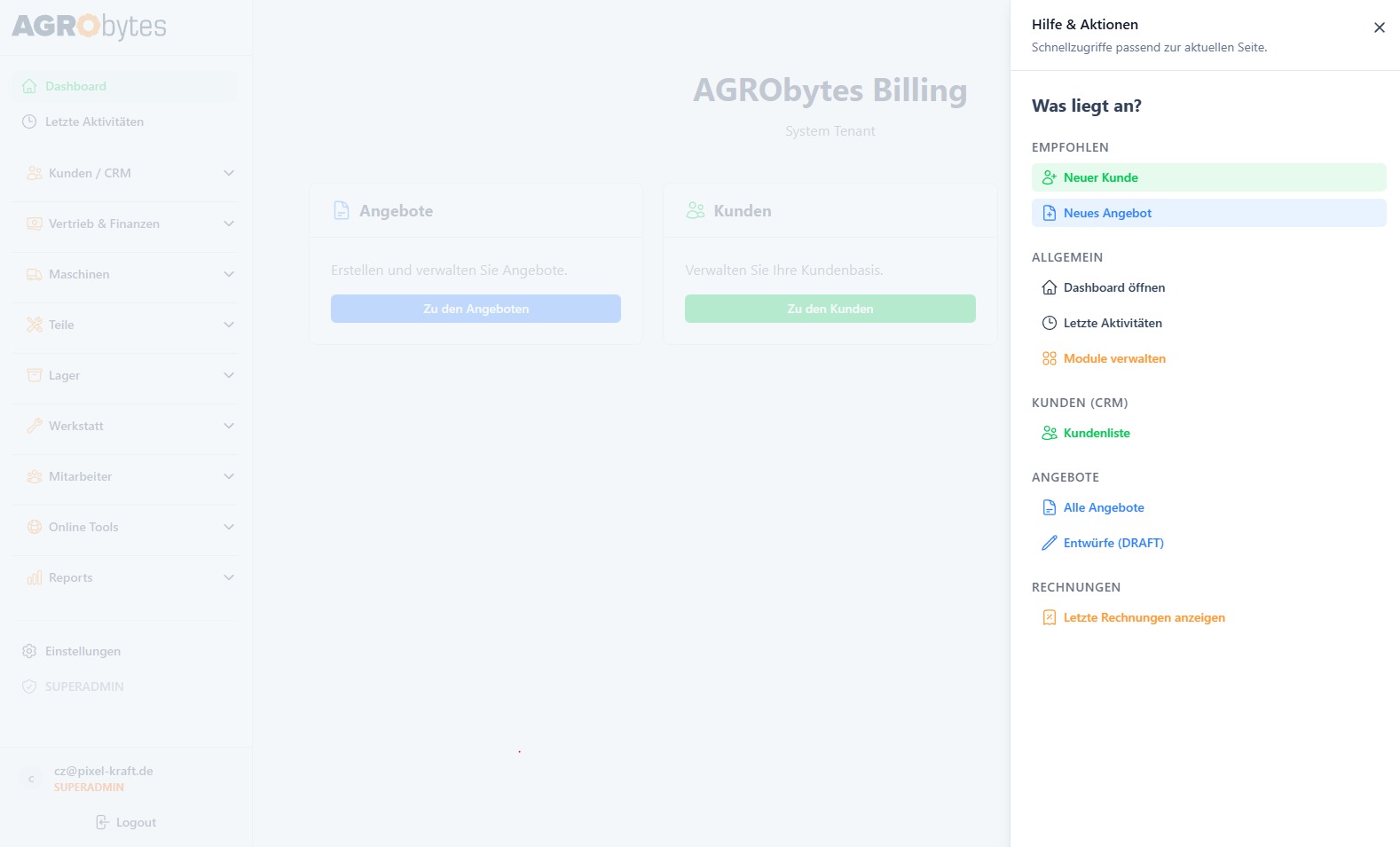Click the Vertrieb & Finanzen icon in sidebar
Viewport: 1400px width, 847px height.
[x=35, y=224]
